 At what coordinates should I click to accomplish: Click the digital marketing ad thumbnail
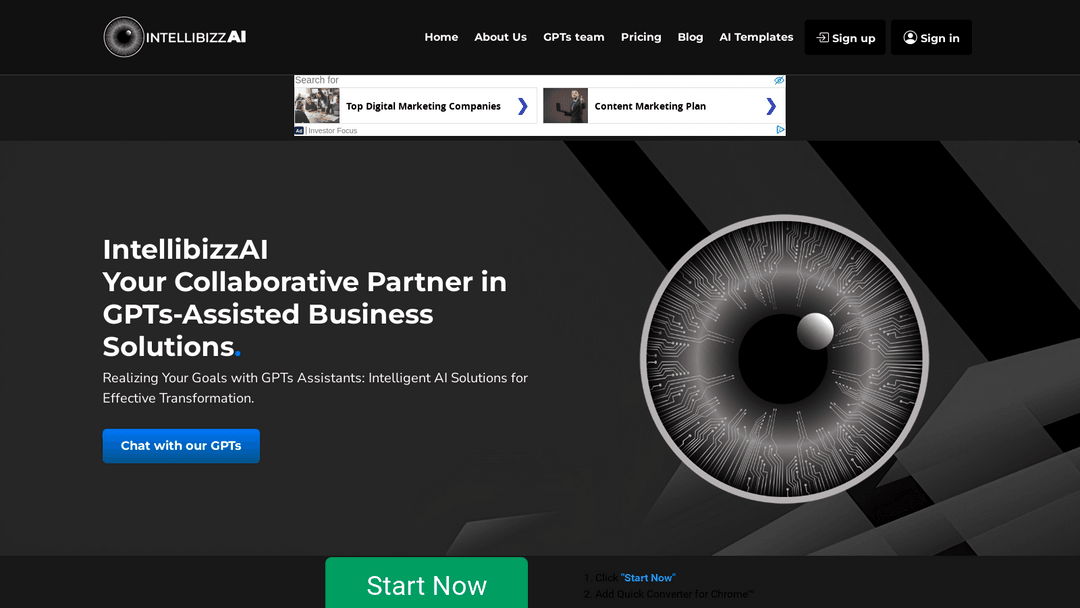pos(317,105)
